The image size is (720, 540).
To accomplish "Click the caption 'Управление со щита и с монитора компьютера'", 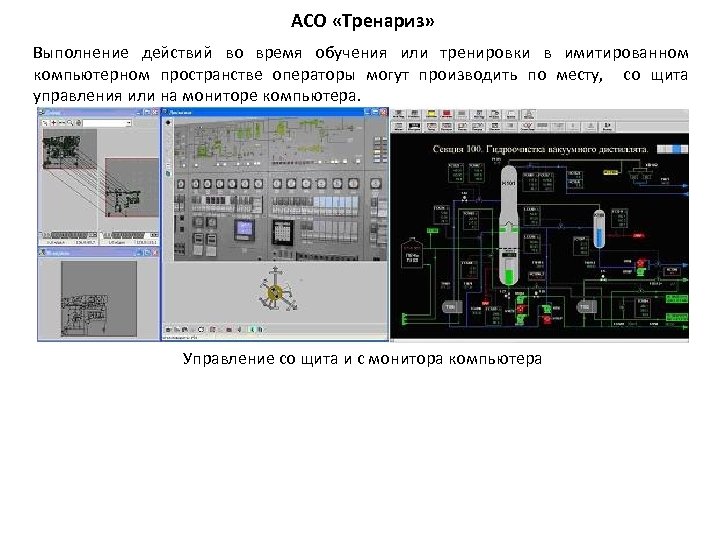I will (362, 359).
